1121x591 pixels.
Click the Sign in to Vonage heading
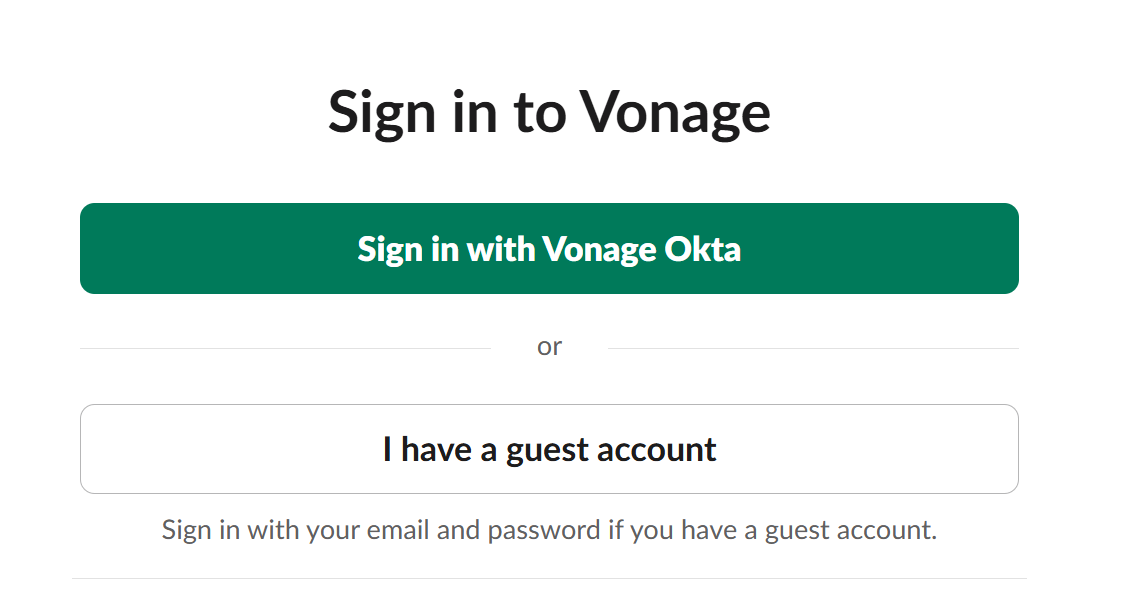tap(548, 111)
